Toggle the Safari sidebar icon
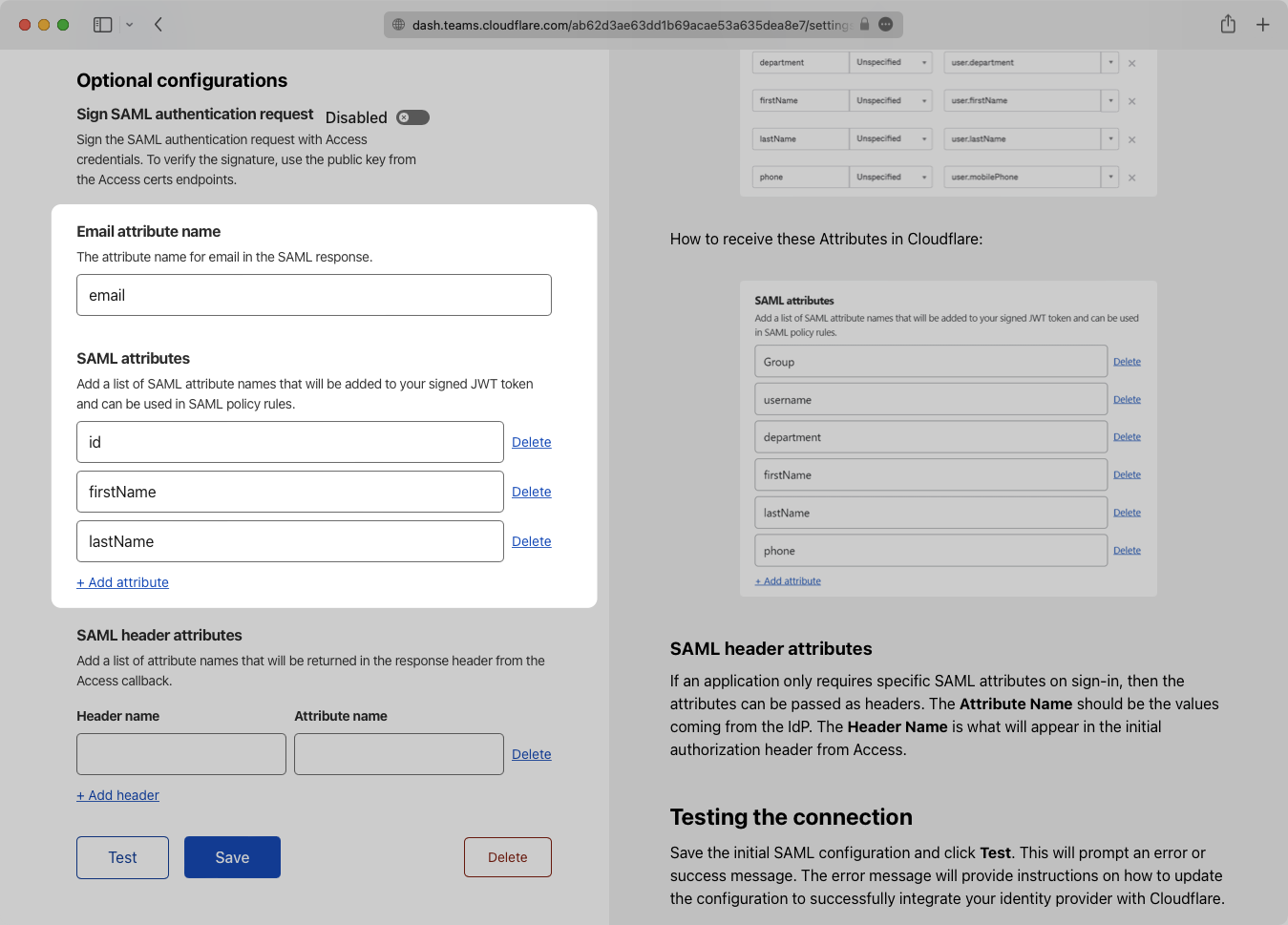1288x925 pixels. click(102, 24)
